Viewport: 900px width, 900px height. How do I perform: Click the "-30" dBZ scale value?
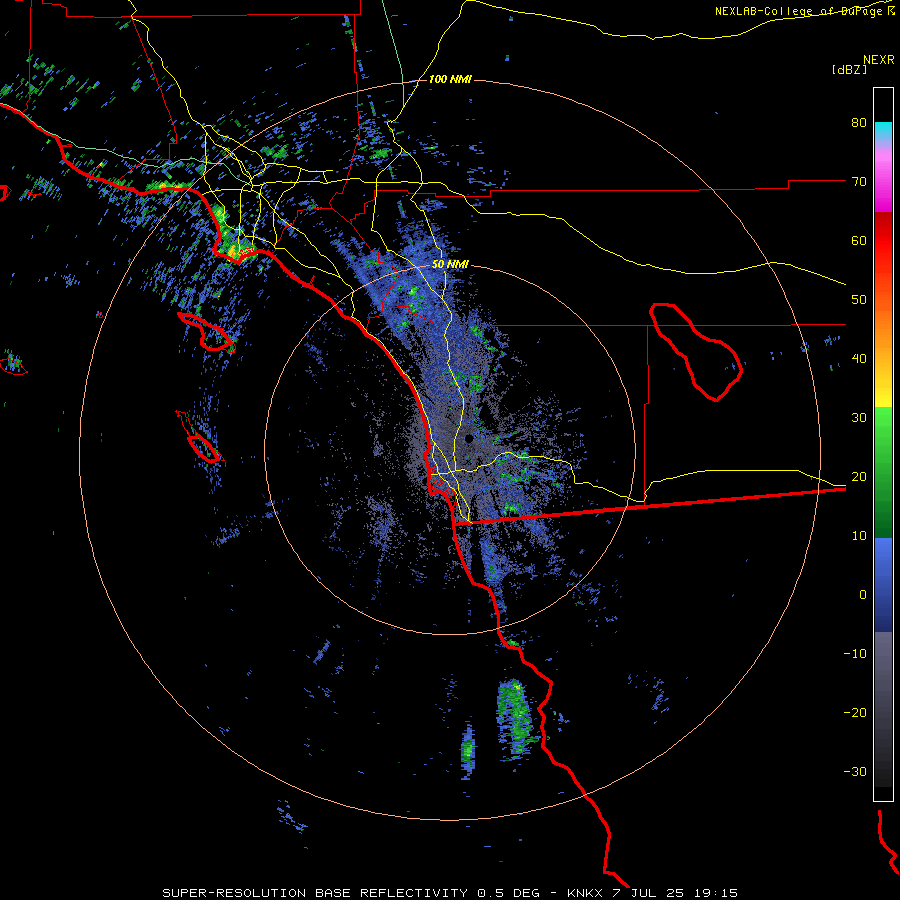tap(855, 771)
